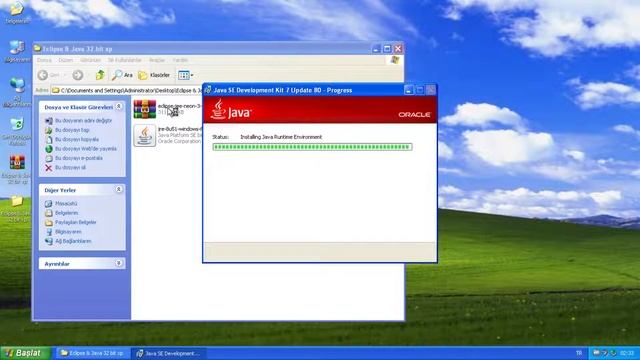Open the Sık Kullanılanlar menu
This screenshot has width=640, height=360.
(x=124, y=60)
